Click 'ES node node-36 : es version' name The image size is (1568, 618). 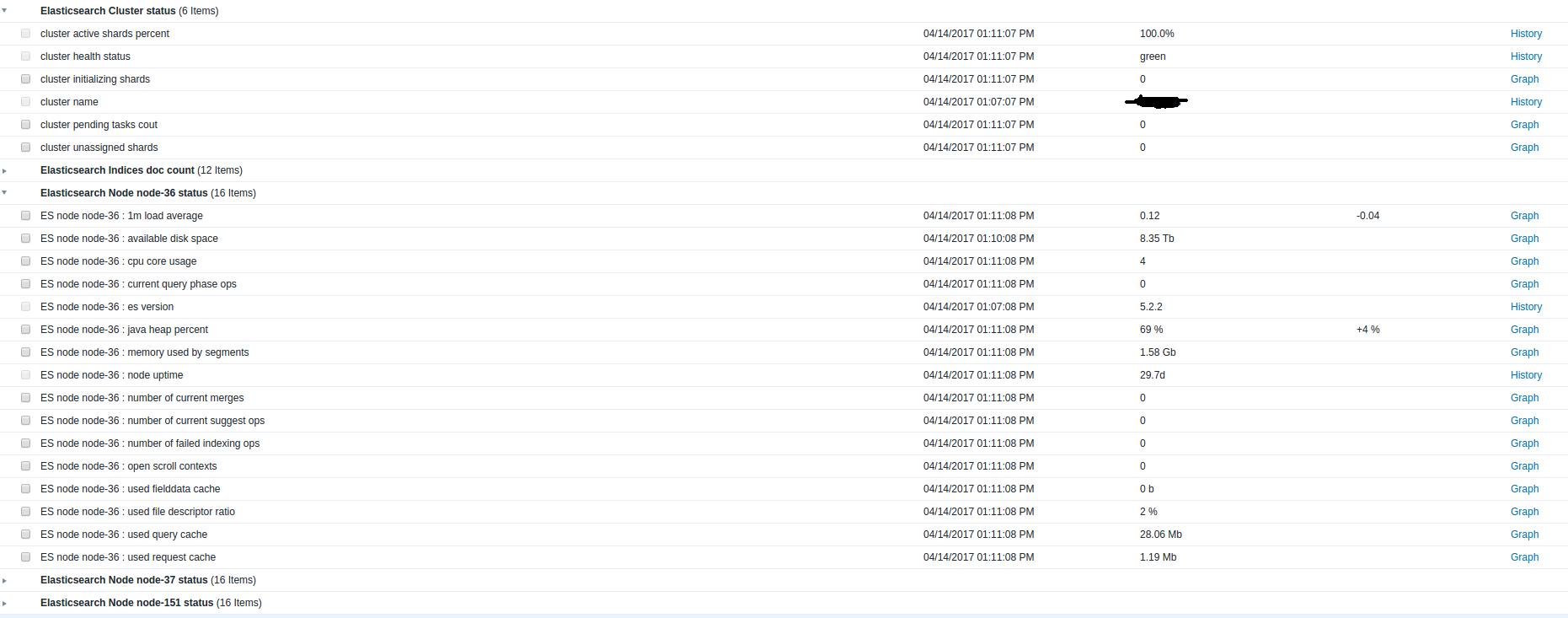click(107, 307)
